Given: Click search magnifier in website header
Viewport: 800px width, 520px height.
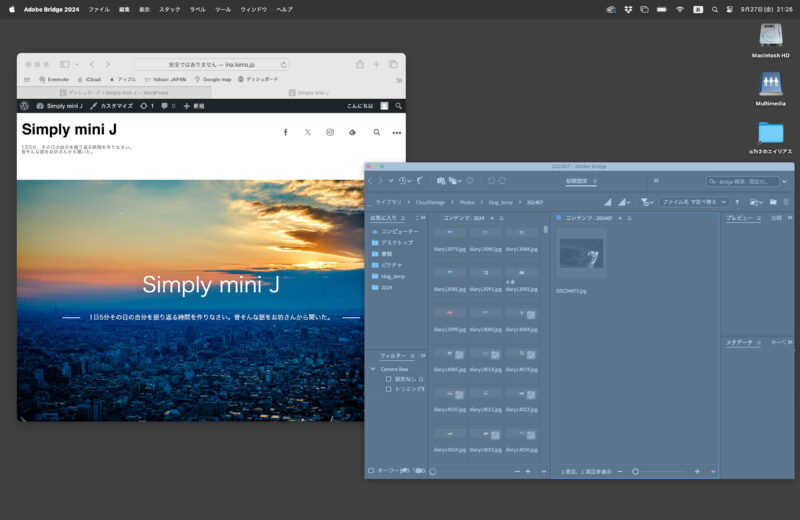Looking at the screenshot, I should coord(377,132).
